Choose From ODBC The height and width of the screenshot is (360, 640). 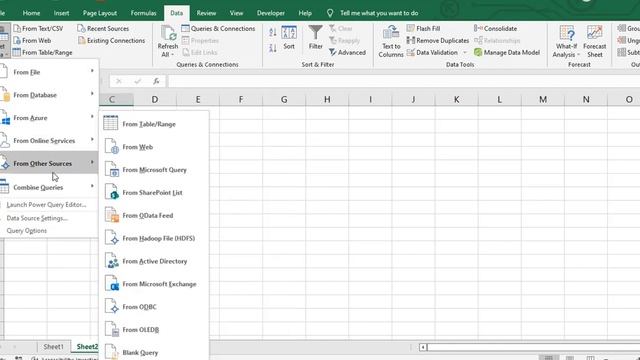(154, 307)
